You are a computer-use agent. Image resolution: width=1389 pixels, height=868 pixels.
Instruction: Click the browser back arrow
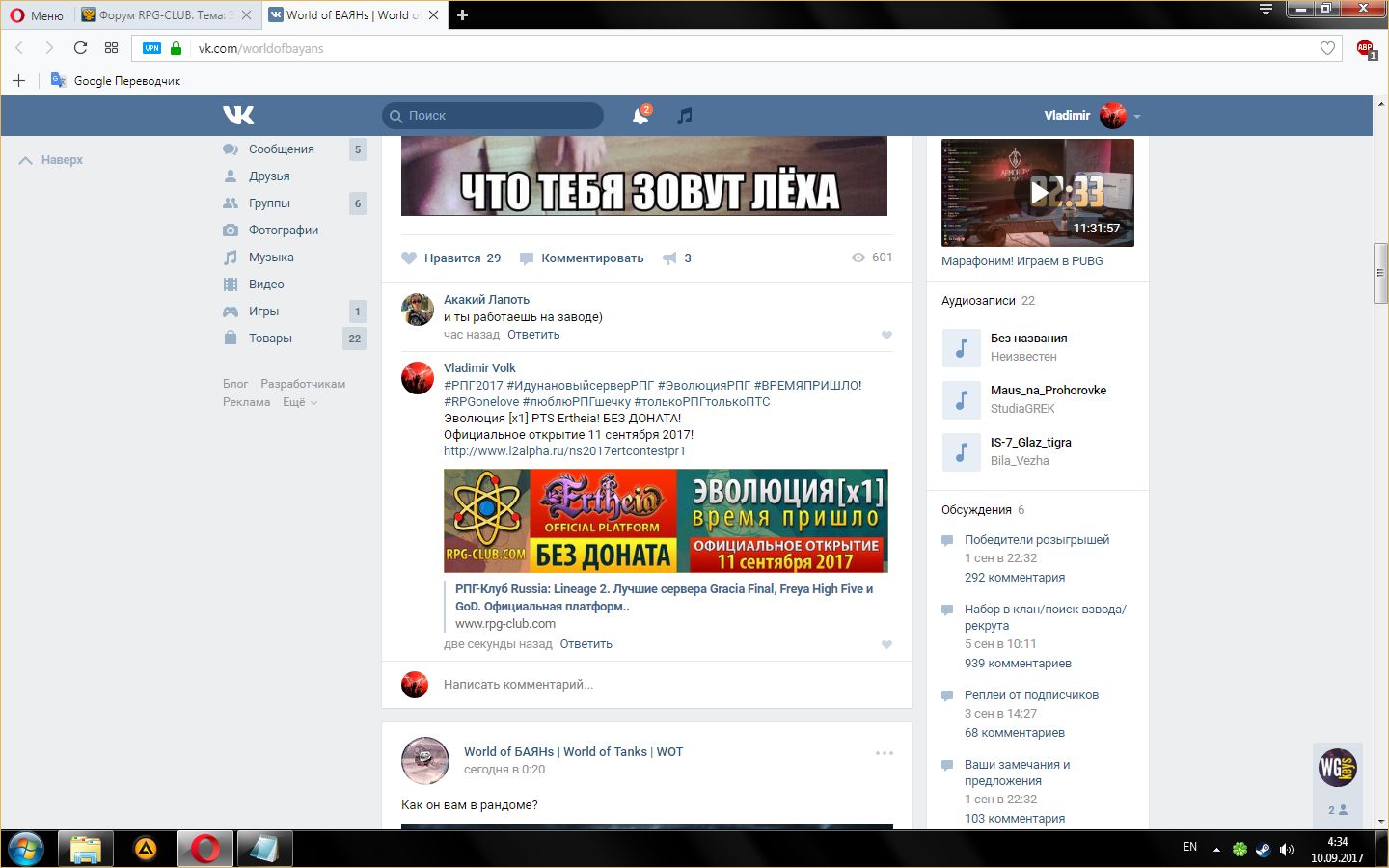19,48
